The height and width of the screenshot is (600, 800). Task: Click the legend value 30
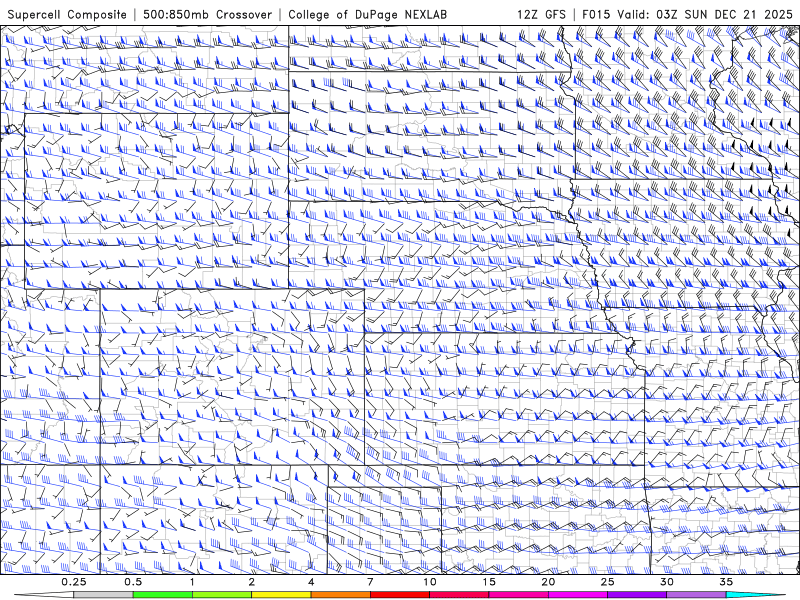tap(666, 582)
